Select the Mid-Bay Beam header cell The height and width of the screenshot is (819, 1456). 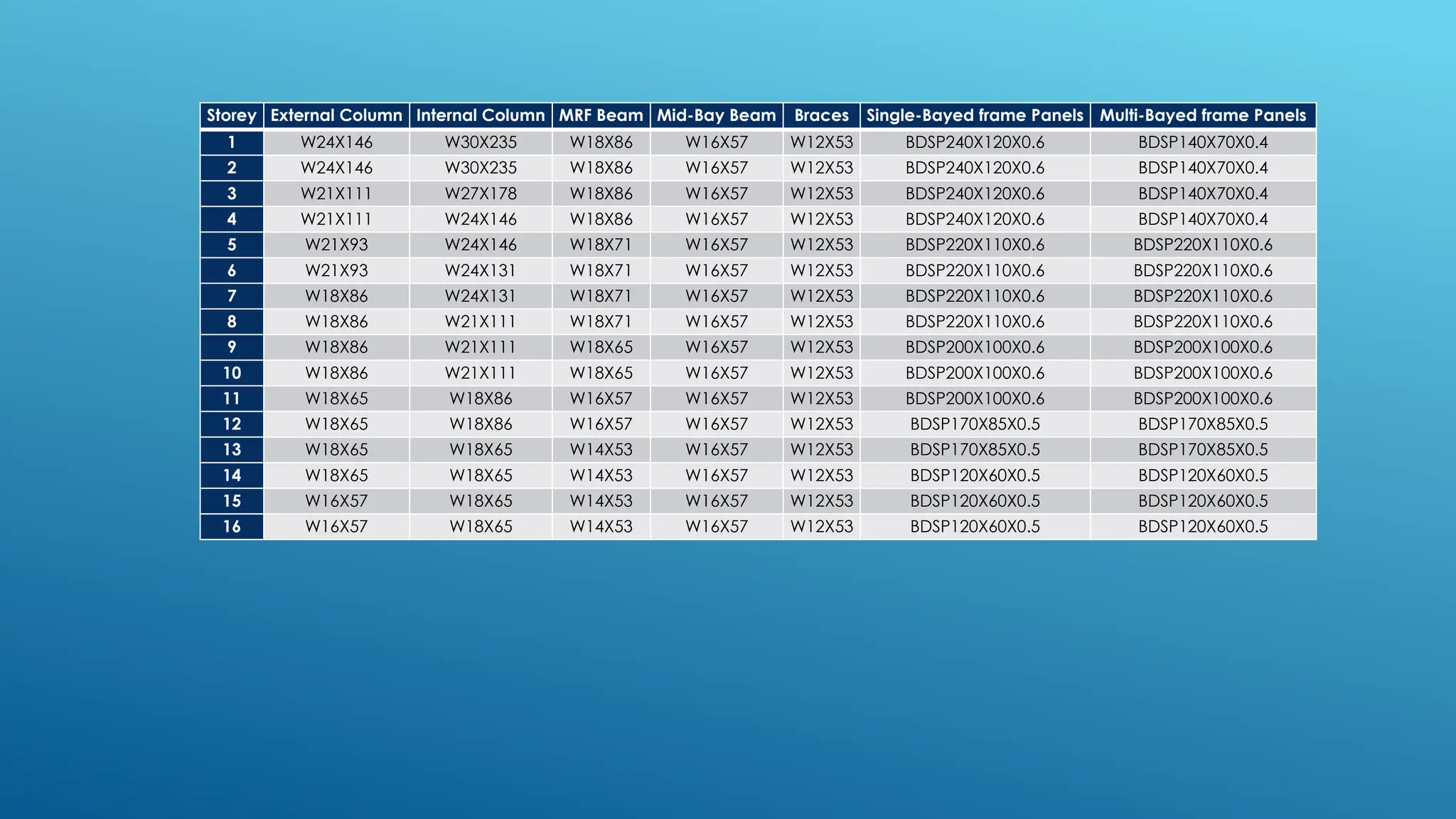pos(716,115)
